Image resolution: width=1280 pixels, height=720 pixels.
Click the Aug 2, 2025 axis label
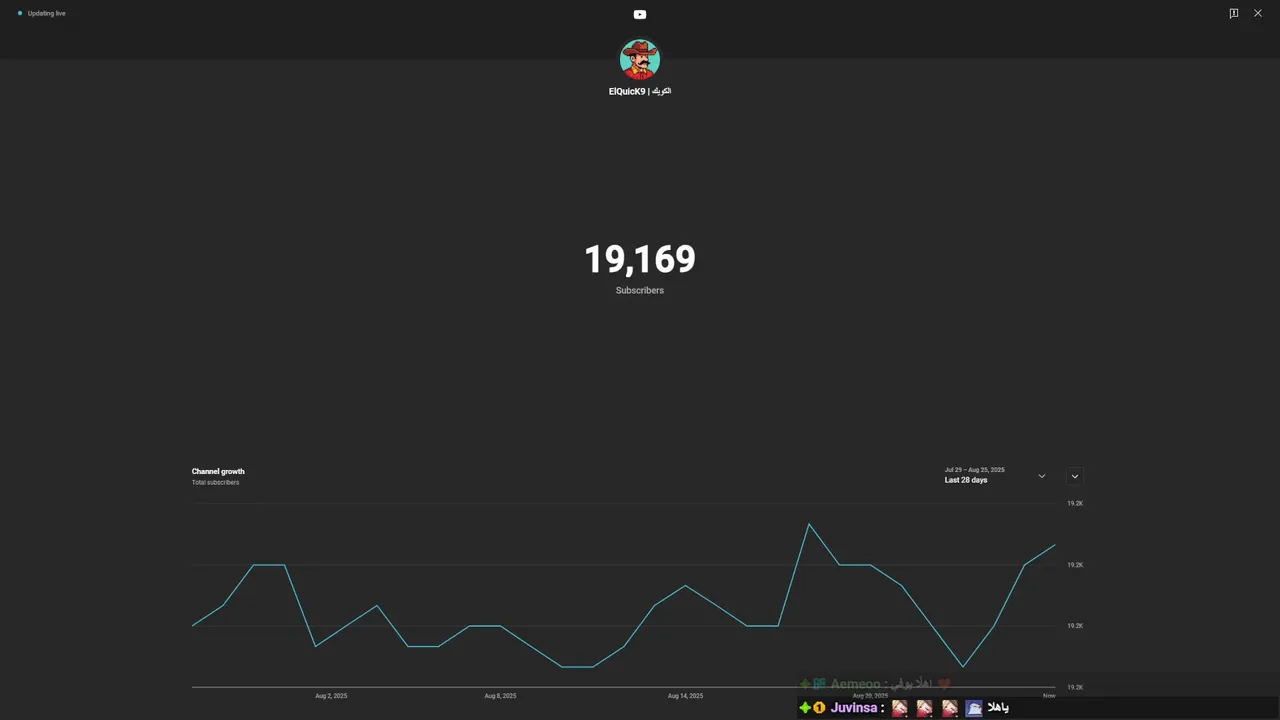[x=331, y=695]
